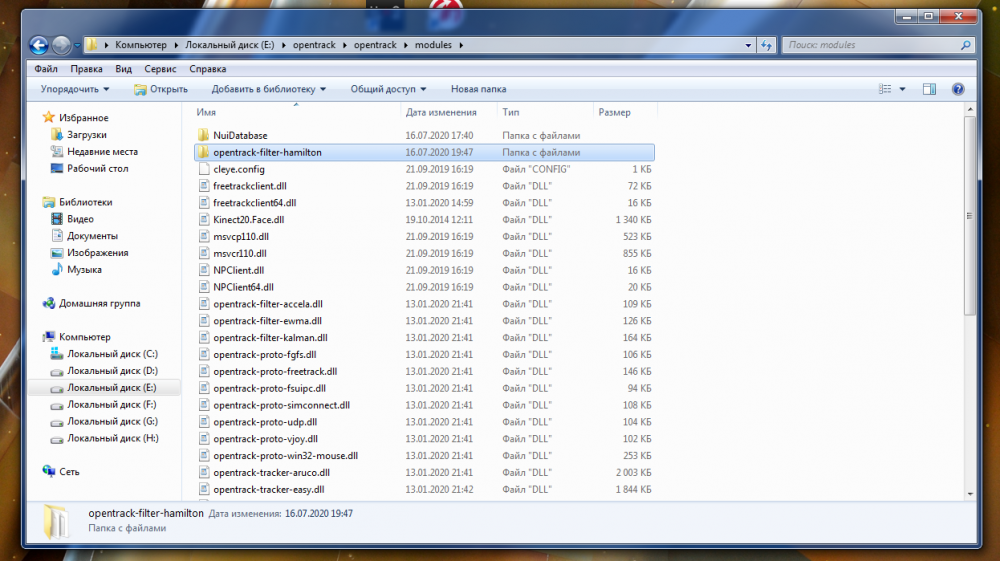
Task: Select Библиотеки in navigation pane
Action: pos(85,202)
